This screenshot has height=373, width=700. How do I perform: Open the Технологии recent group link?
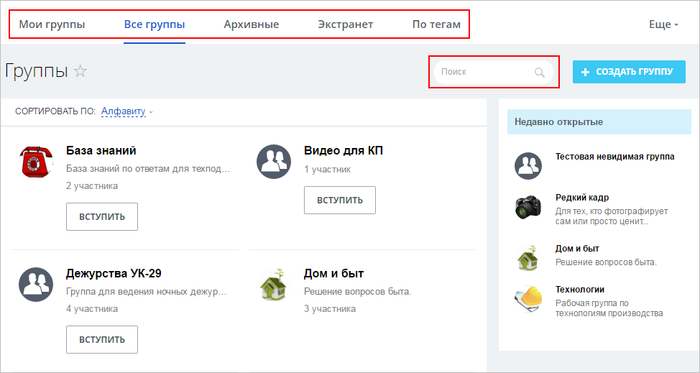580,290
